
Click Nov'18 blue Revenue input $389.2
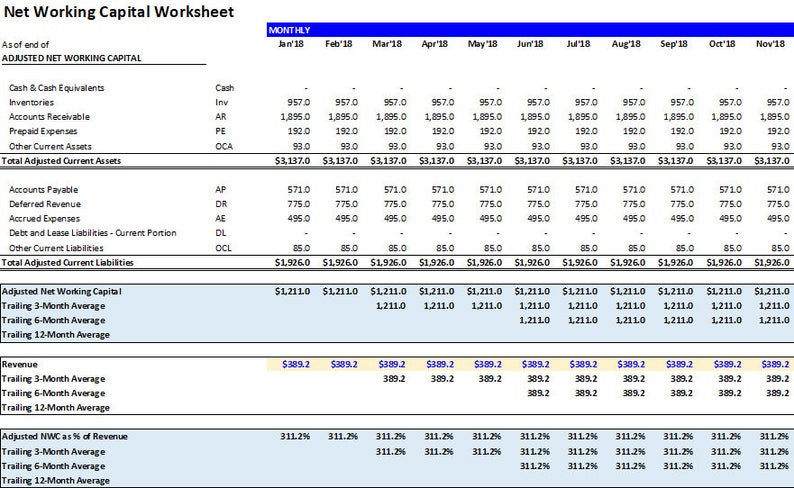click(x=775, y=364)
